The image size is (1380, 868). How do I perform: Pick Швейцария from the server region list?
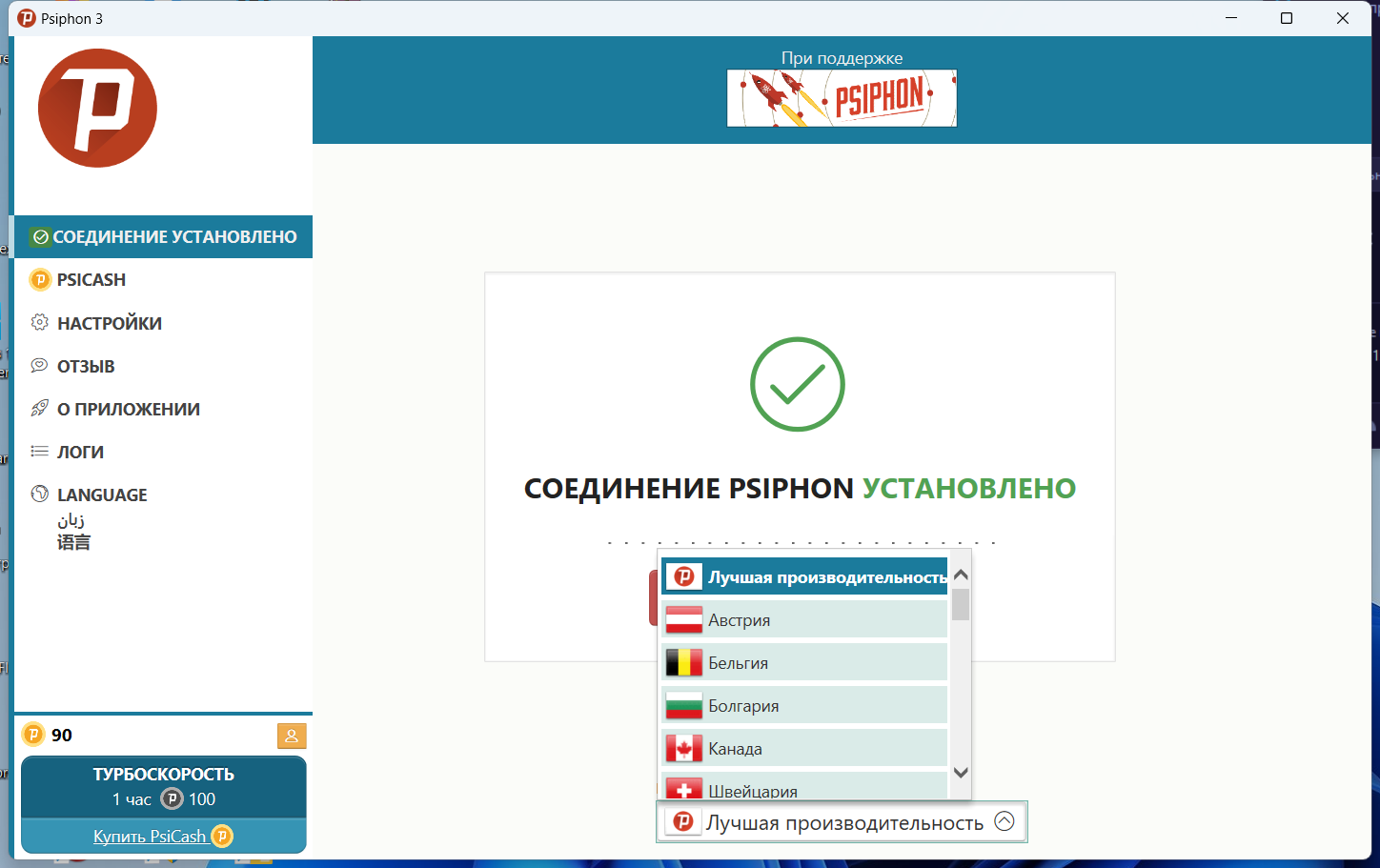click(804, 786)
